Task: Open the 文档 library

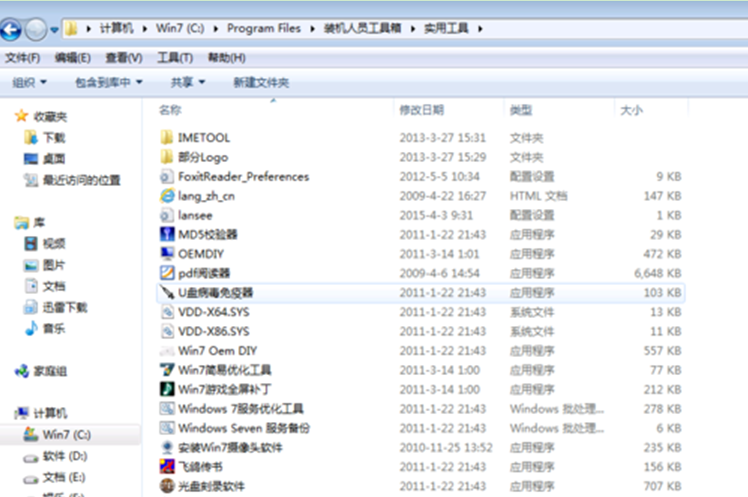Action: click(54, 286)
